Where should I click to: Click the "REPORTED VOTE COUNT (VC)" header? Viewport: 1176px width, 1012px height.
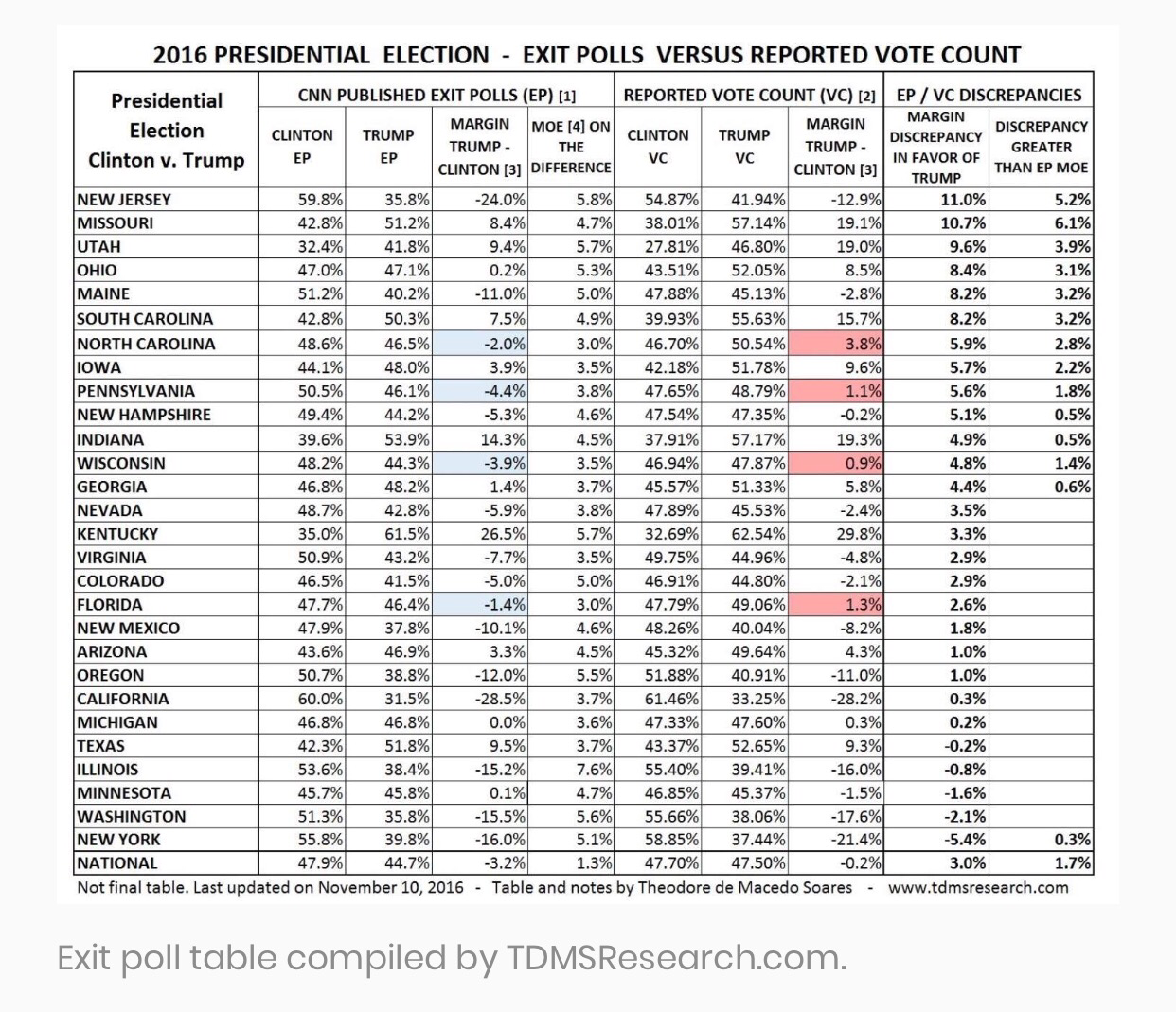point(749,95)
